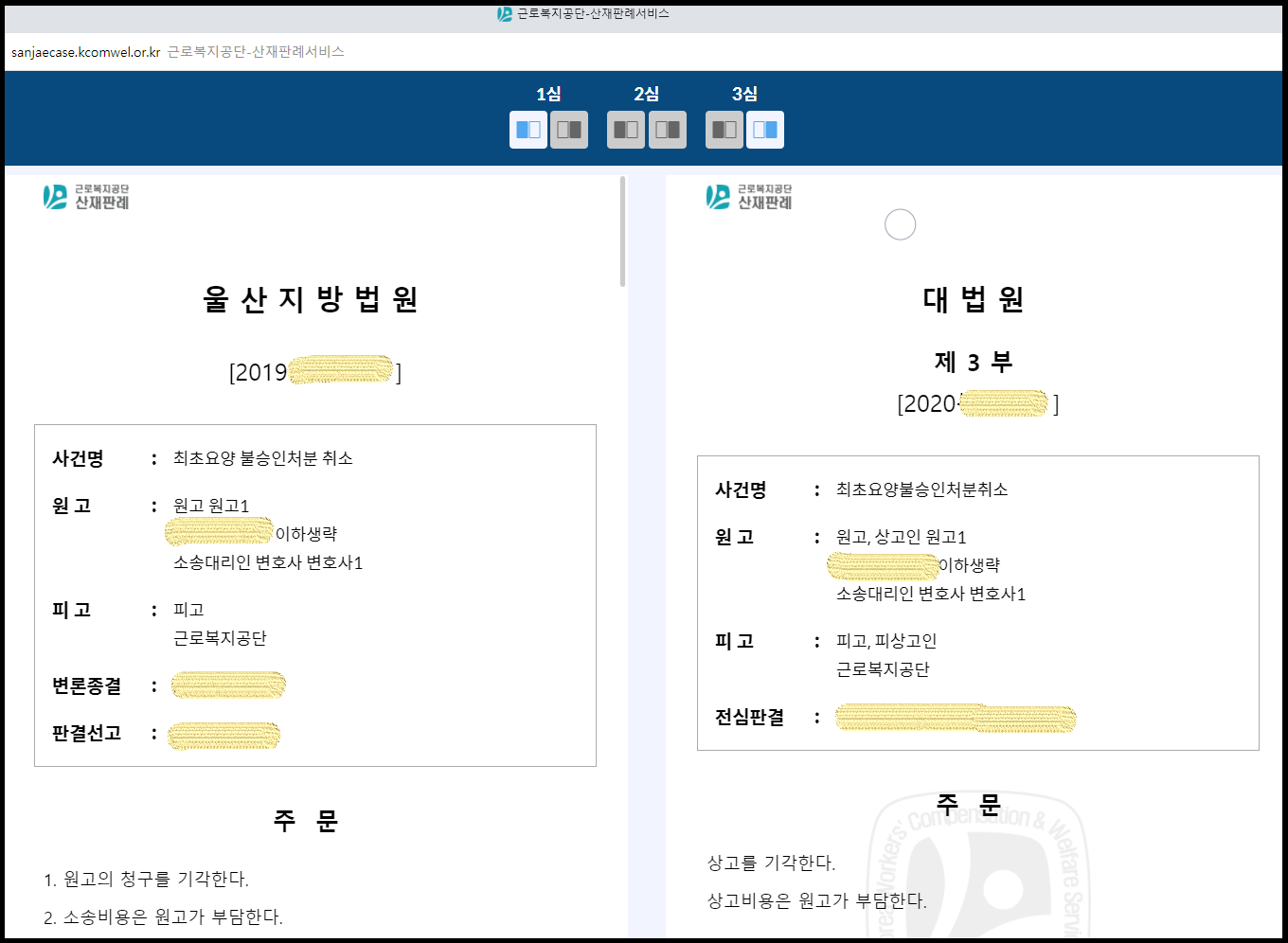Show 3심 ruling in the right pane
This screenshot has width=1288, height=943.
click(765, 130)
